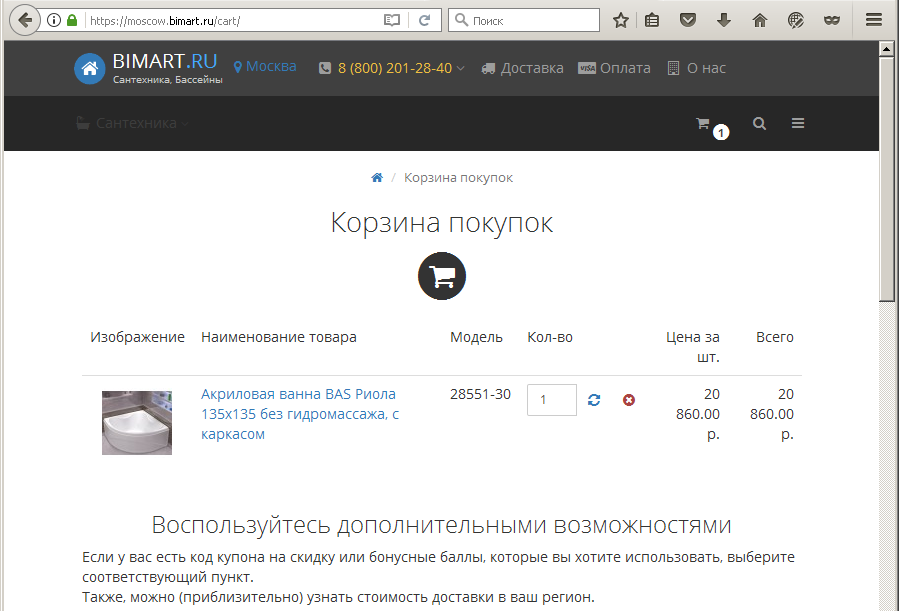Refresh quantity with the update icon
This screenshot has height=611, width=899.
tap(594, 400)
